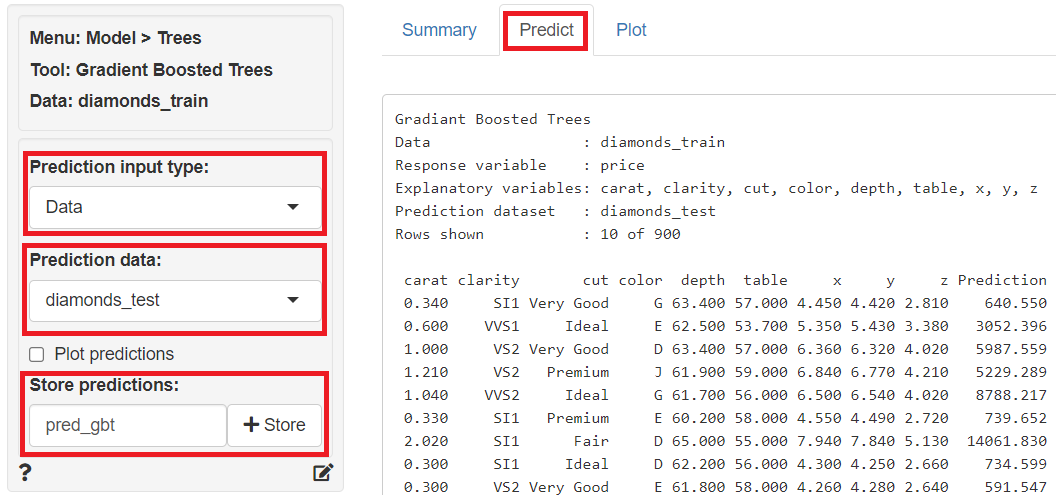Open help via the question mark icon
Screen dimensions: 1056x495
click(26, 473)
